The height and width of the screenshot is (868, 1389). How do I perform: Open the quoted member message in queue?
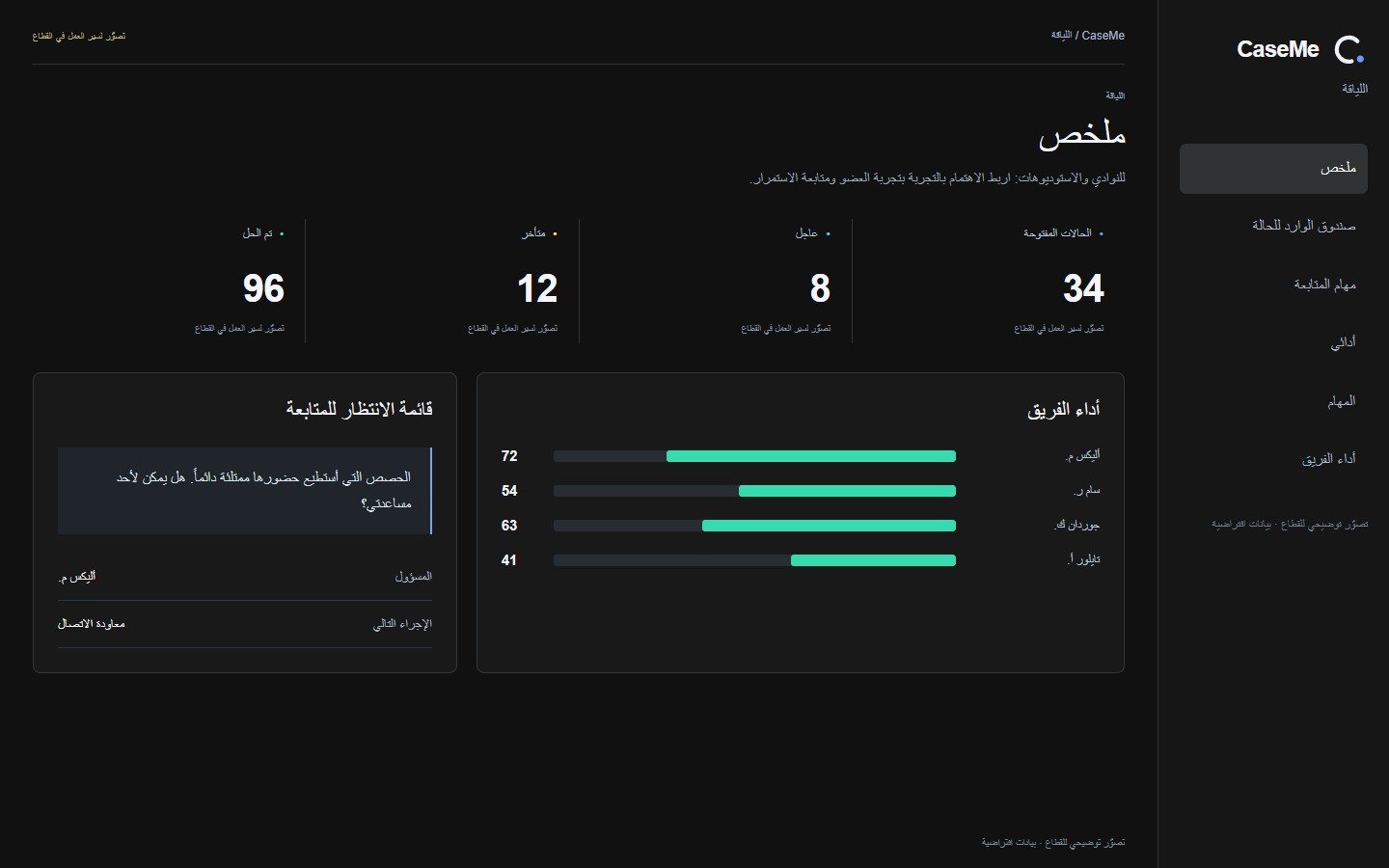[245, 491]
